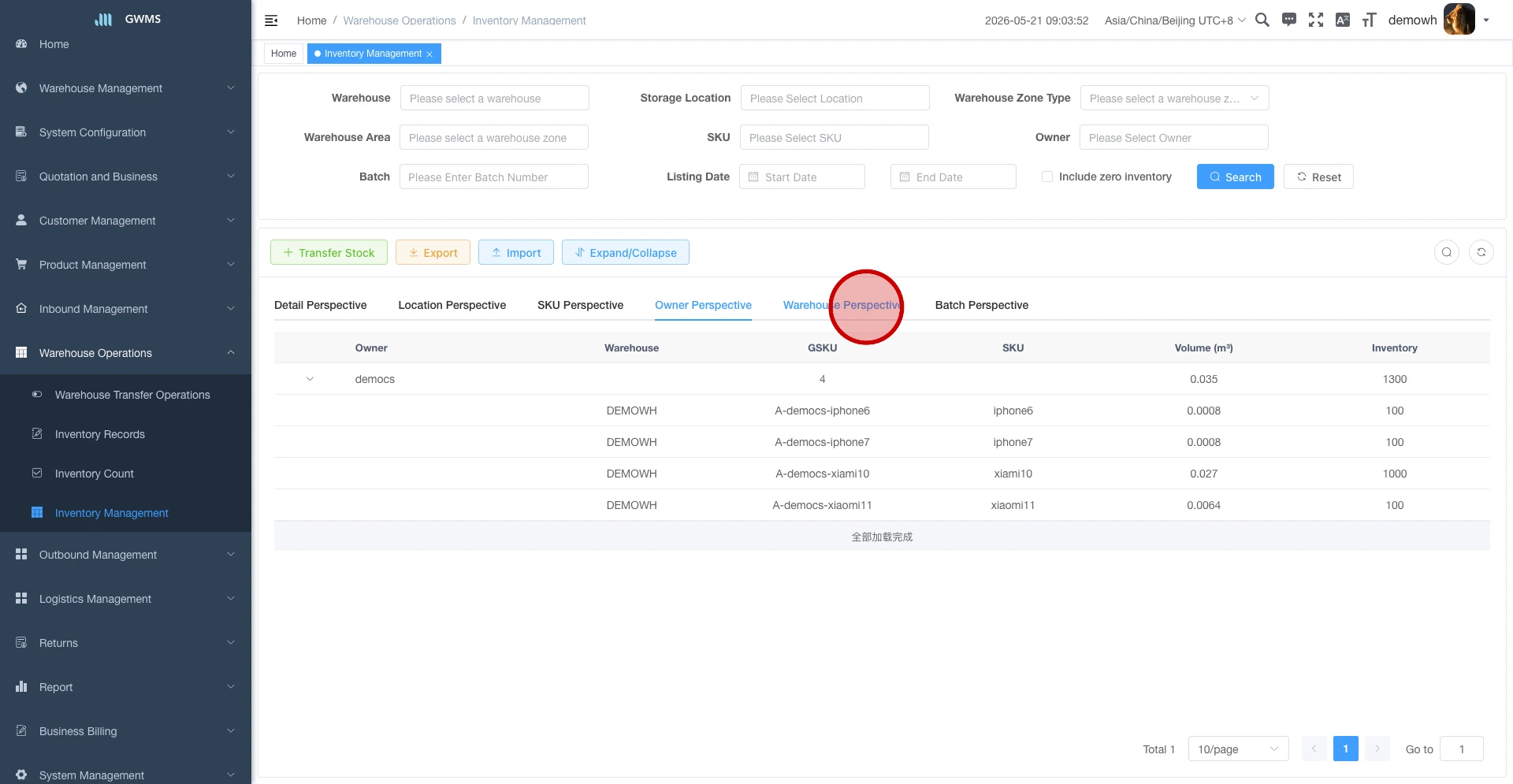This screenshot has height=784, width=1513.
Task: Select the Owner Perspective tab
Action: (x=703, y=305)
